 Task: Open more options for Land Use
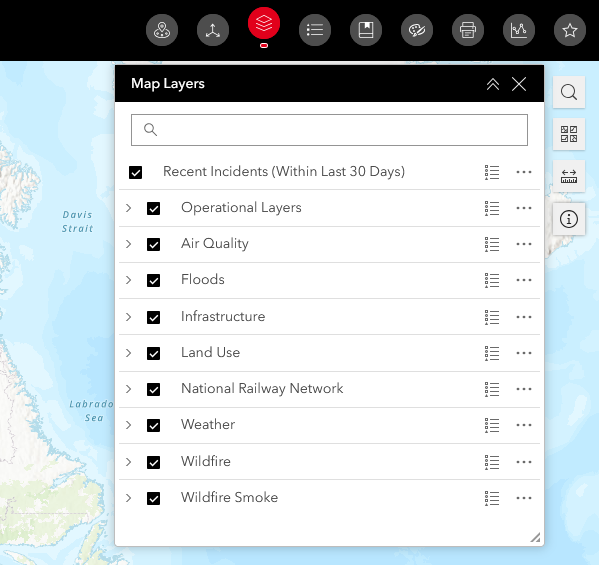click(x=524, y=353)
